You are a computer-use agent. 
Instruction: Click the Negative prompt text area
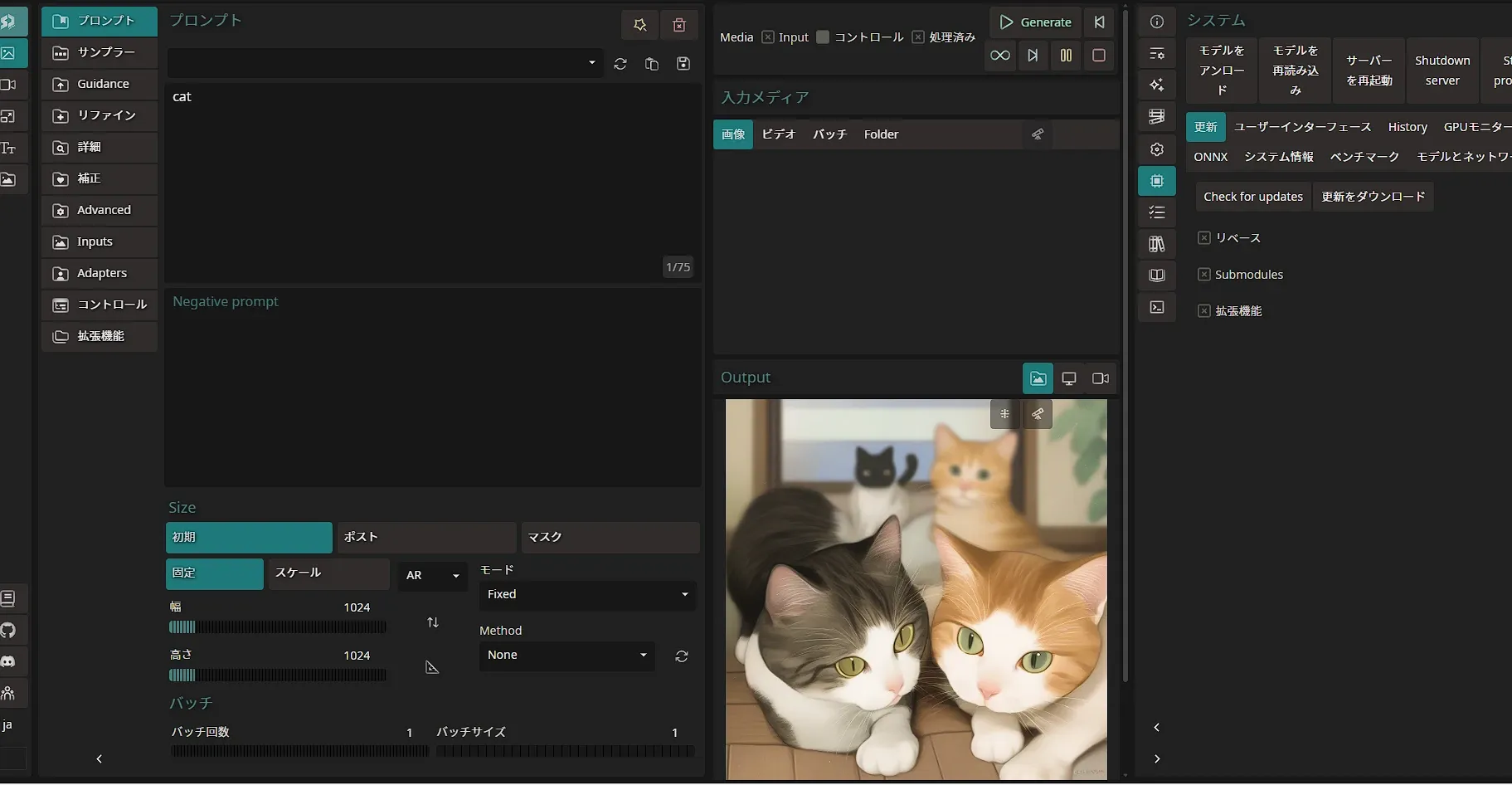click(433, 388)
